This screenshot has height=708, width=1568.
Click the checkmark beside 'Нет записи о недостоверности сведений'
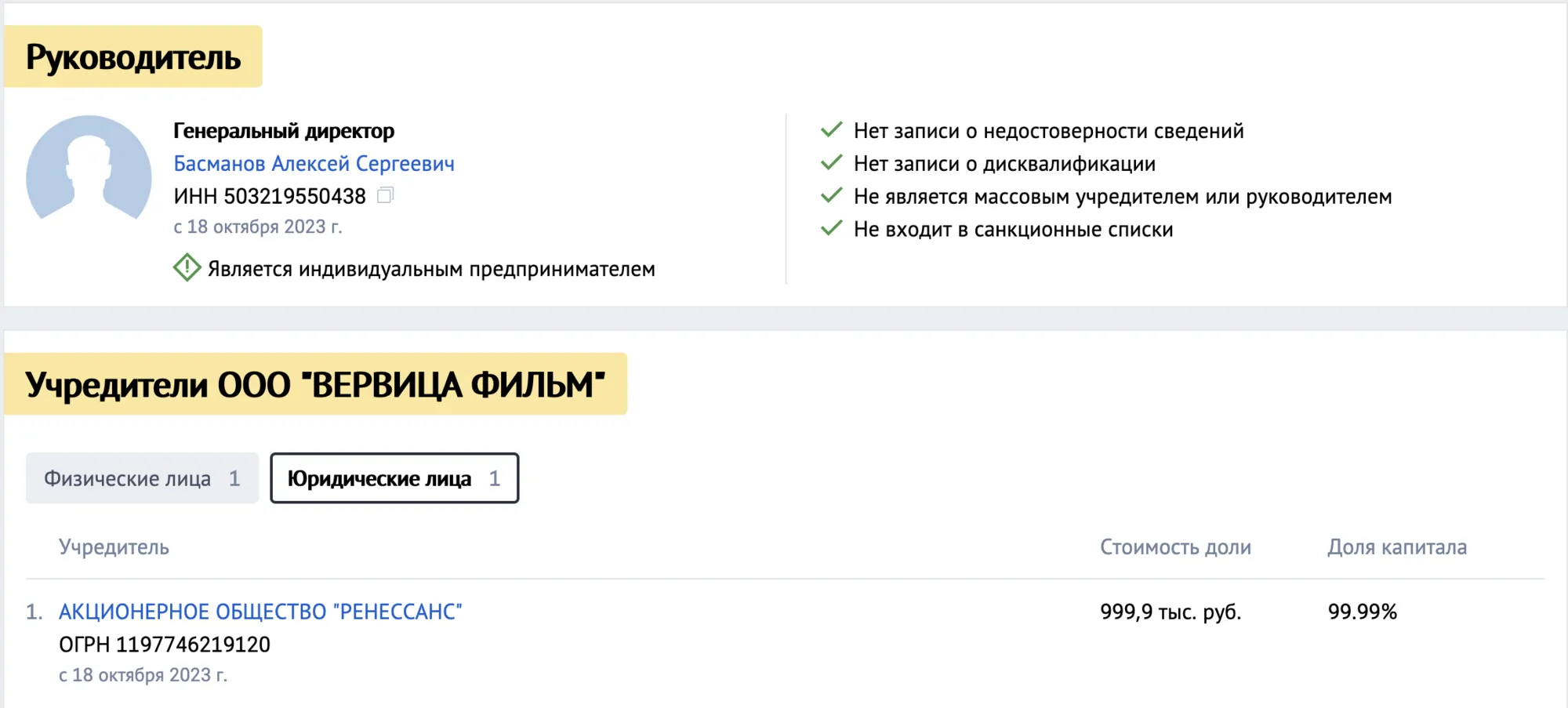click(829, 131)
